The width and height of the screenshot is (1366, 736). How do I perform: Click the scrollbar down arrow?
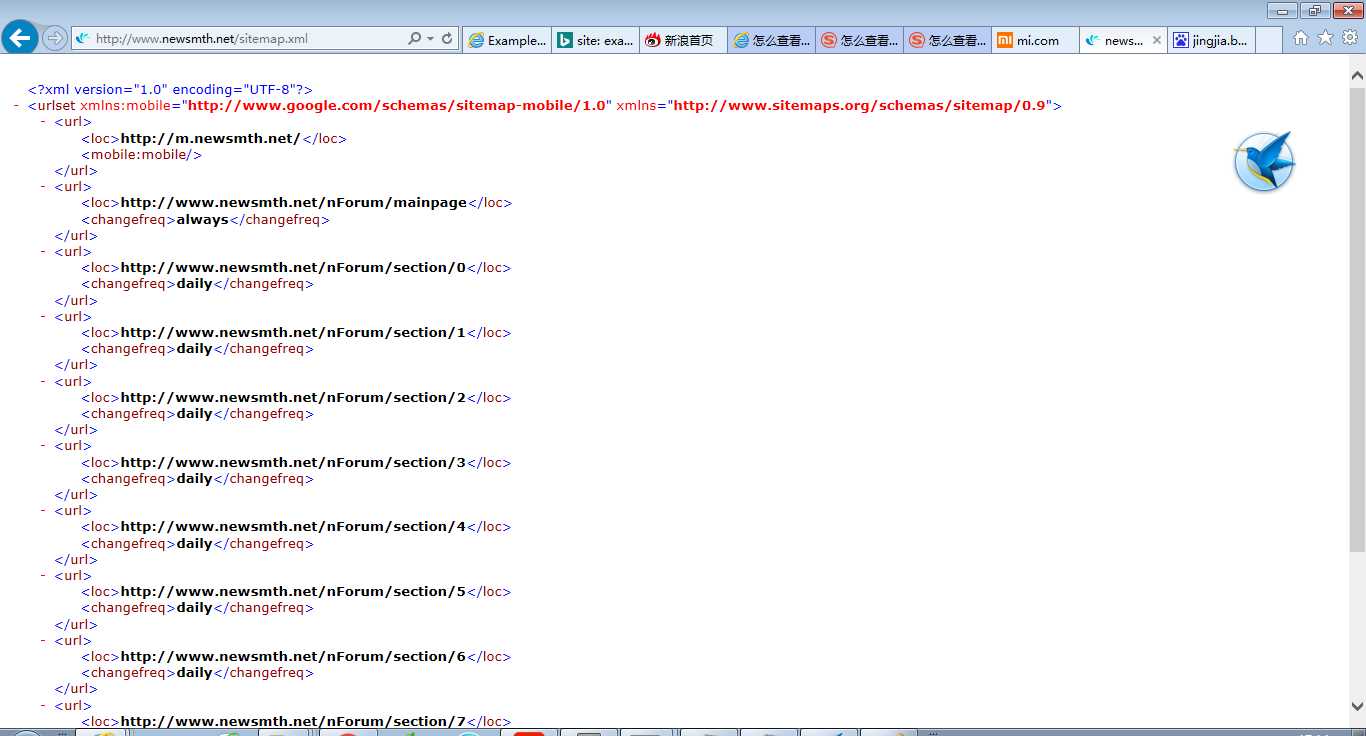pos(1357,704)
